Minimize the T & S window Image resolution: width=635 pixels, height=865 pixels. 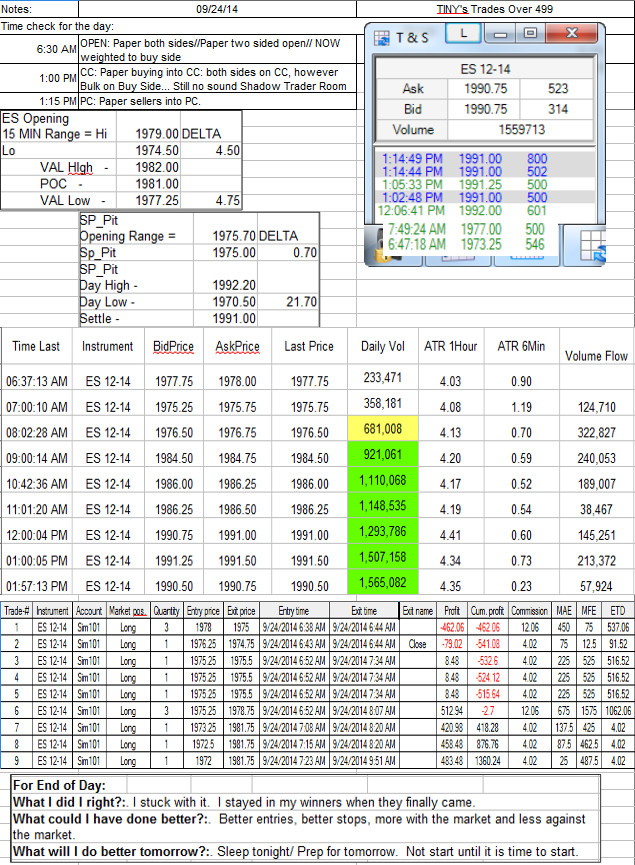500,34
